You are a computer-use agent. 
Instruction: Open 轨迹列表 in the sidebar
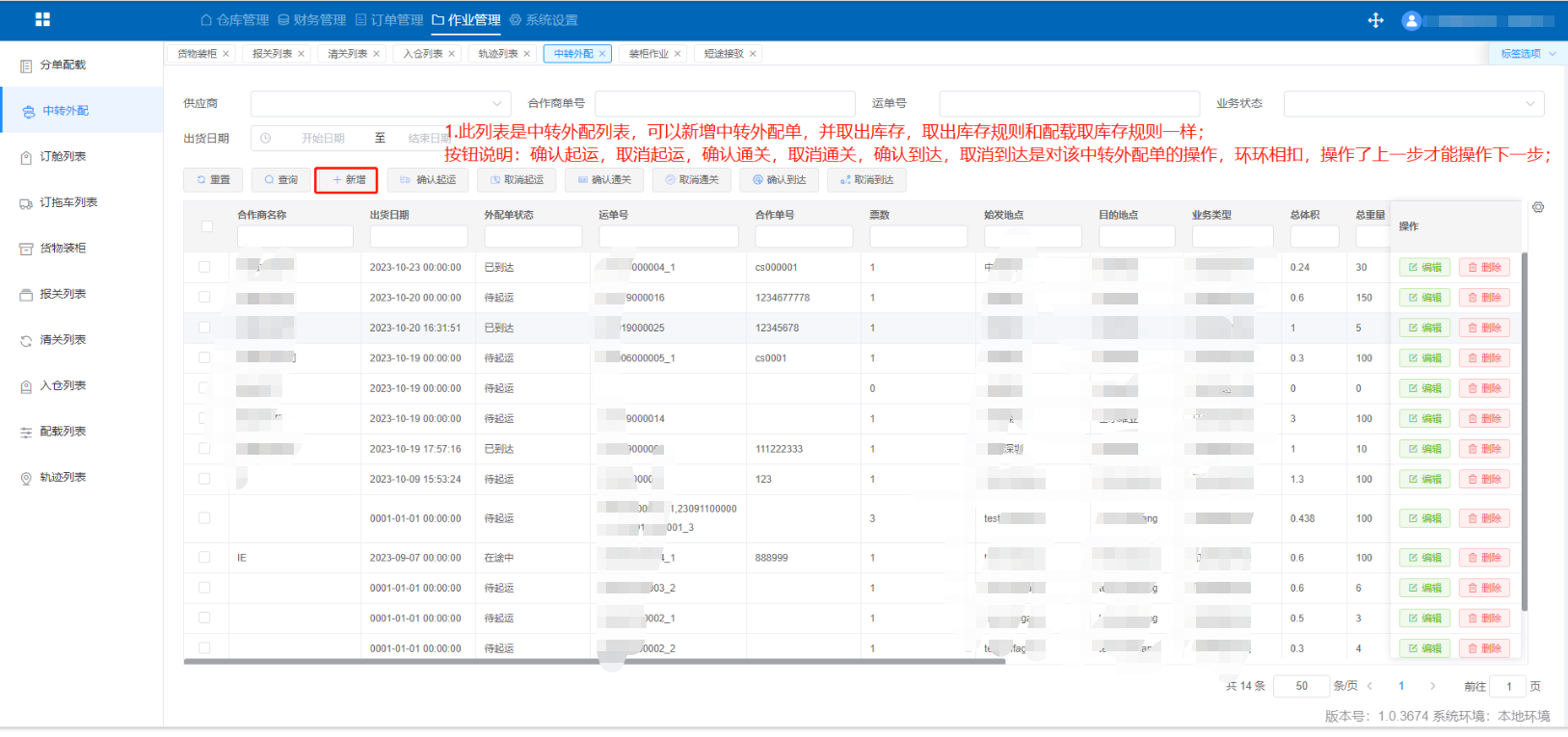click(63, 478)
